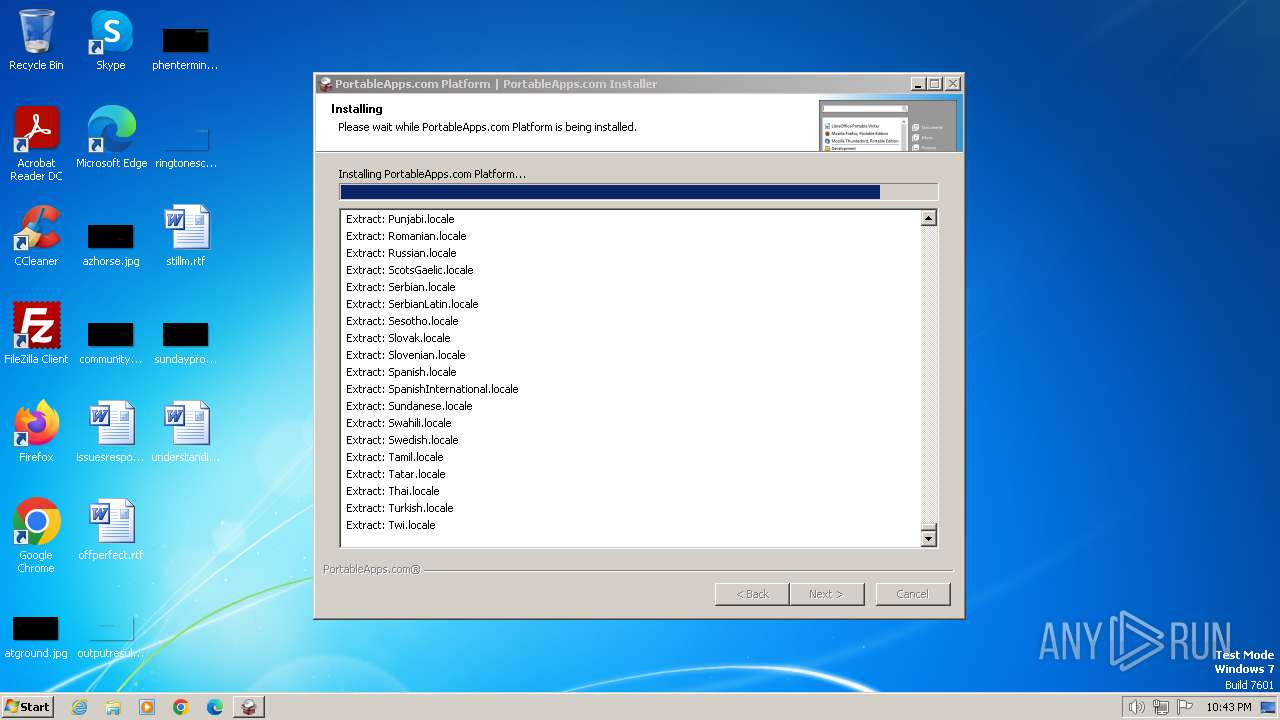
Task: Select log line 'Extract: Swedish.locale'
Action: (x=402, y=440)
